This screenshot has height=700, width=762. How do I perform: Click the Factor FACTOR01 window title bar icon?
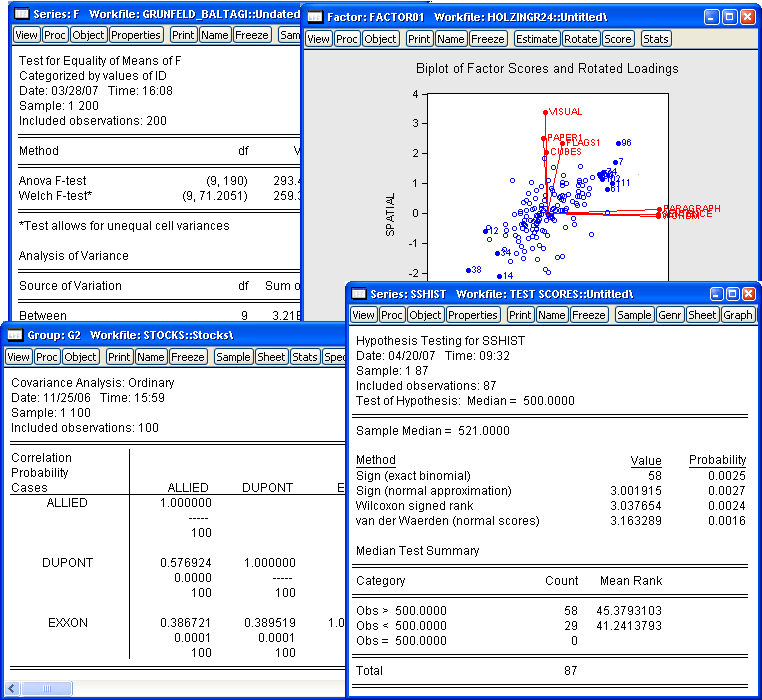click(315, 18)
